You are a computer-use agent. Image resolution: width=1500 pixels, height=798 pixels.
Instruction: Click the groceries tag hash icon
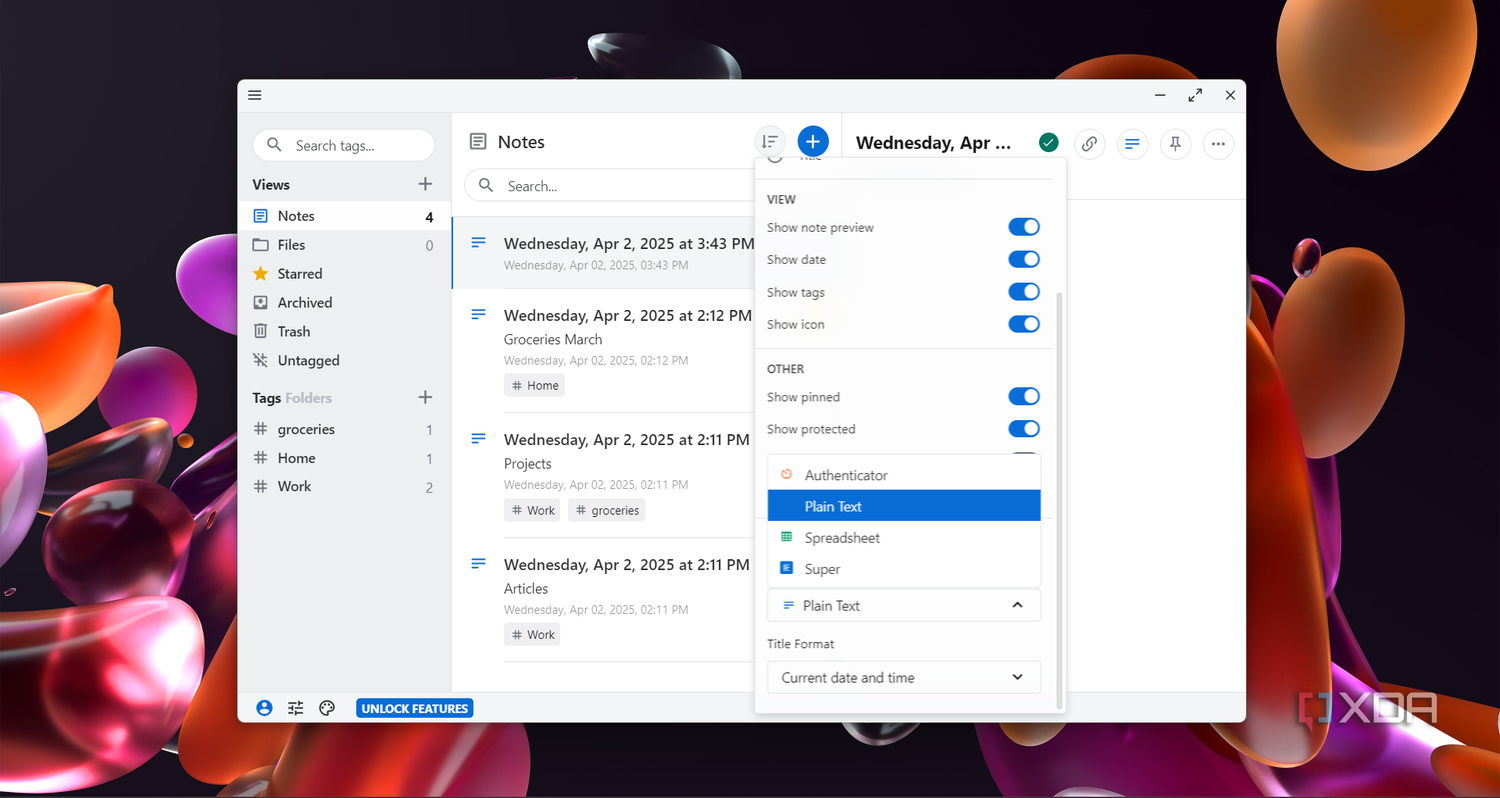[260, 429]
